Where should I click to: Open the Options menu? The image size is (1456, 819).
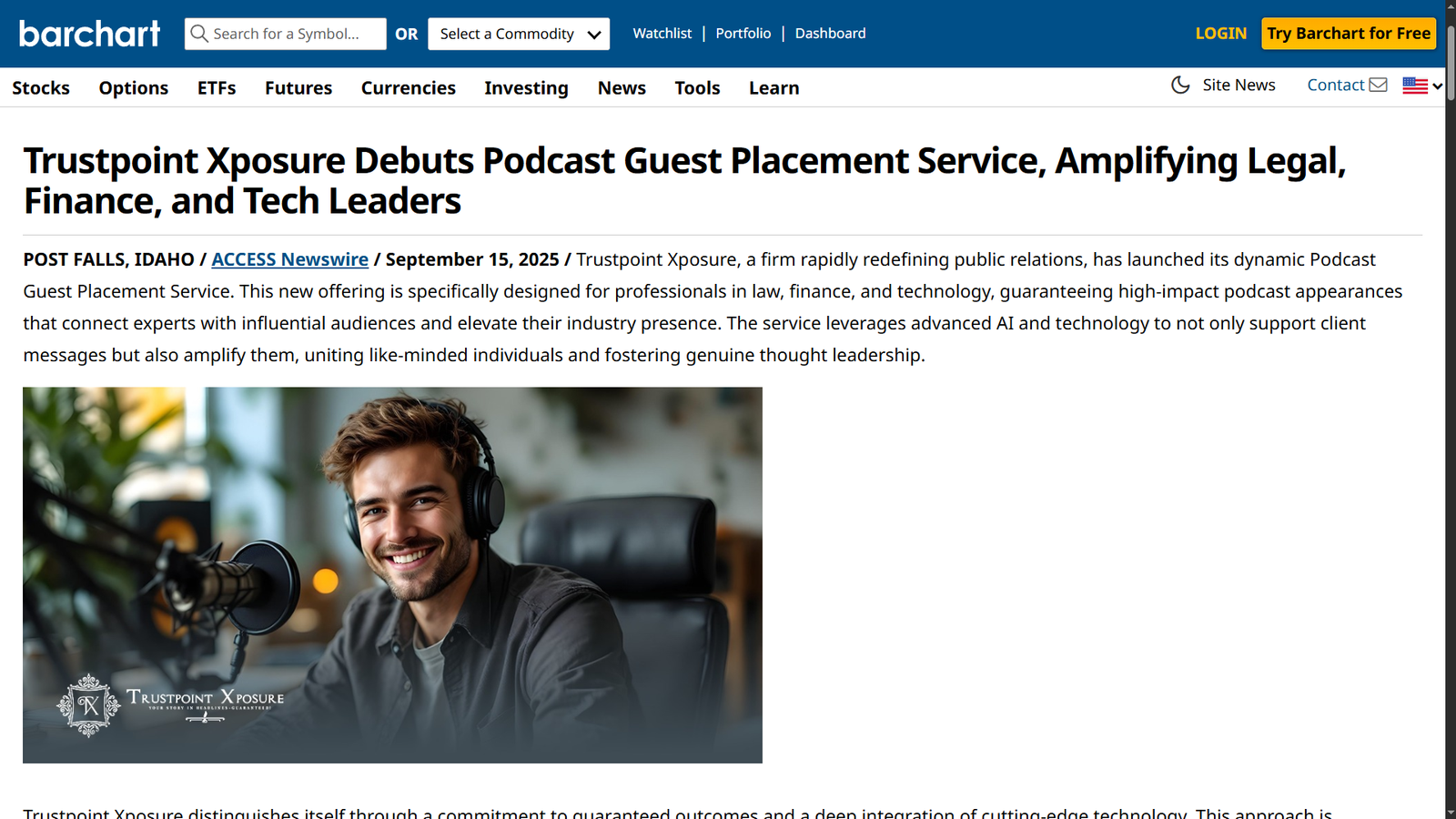click(x=134, y=88)
